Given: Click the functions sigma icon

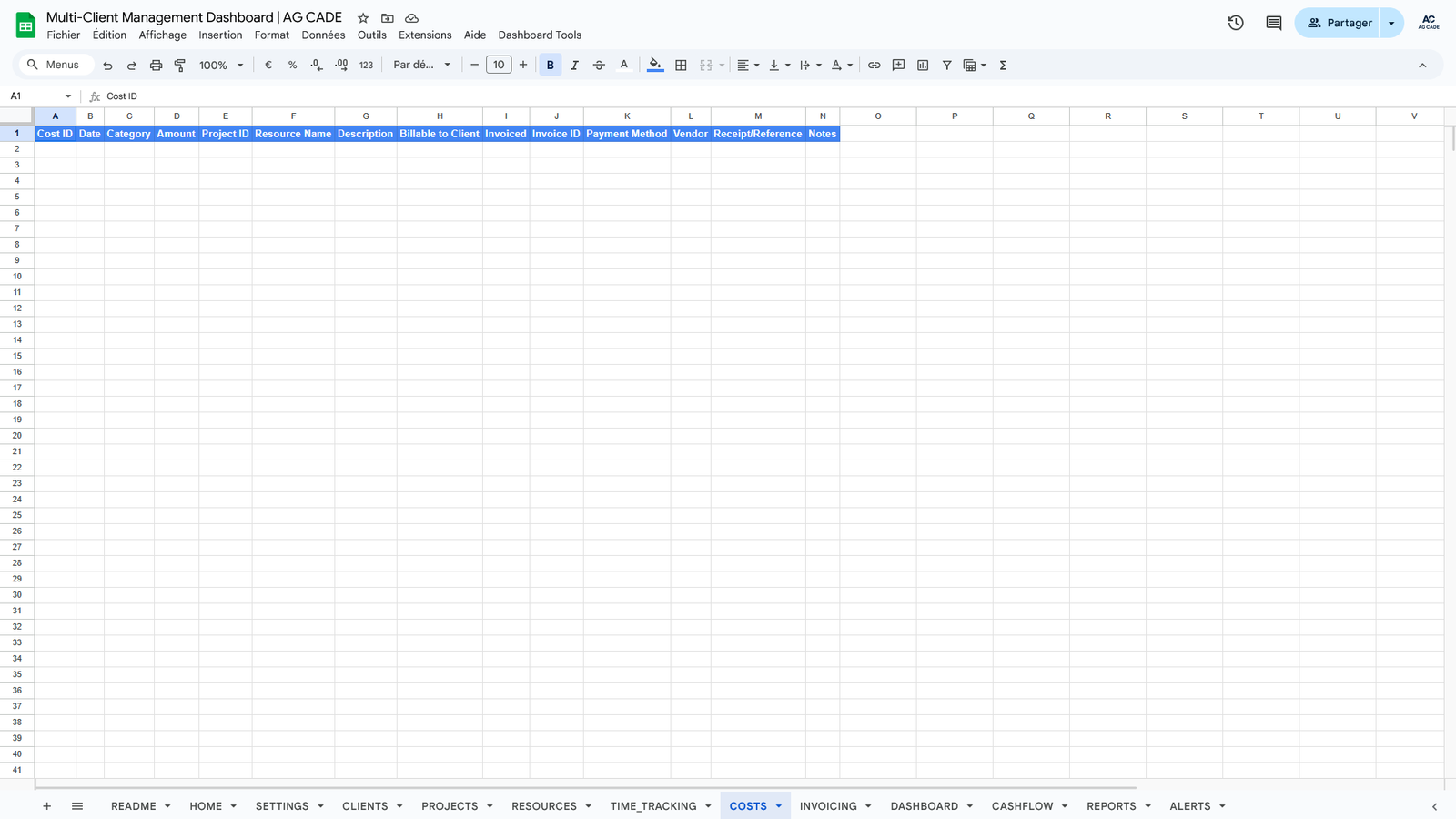Looking at the screenshot, I should [x=1003, y=66].
